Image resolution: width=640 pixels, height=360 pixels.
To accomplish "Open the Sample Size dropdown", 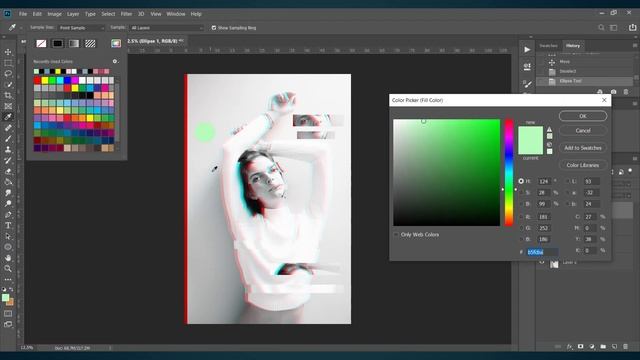I will 81,28.
